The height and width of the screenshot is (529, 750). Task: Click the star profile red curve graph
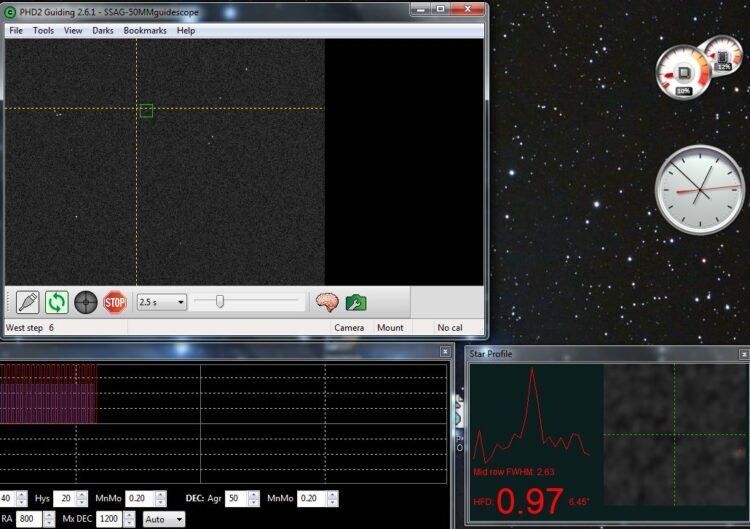(531, 414)
